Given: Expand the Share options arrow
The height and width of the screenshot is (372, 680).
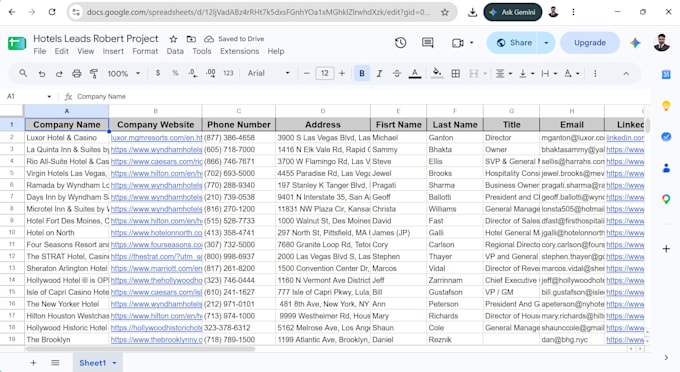Looking at the screenshot, I should point(546,42).
